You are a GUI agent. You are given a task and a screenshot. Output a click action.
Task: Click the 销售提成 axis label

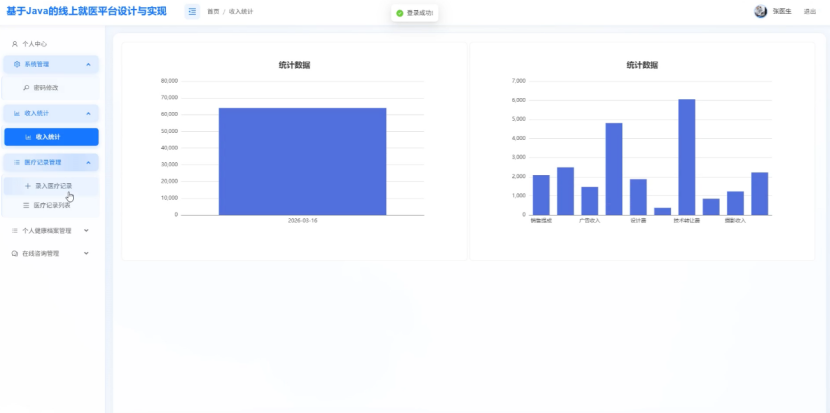point(541,221)
